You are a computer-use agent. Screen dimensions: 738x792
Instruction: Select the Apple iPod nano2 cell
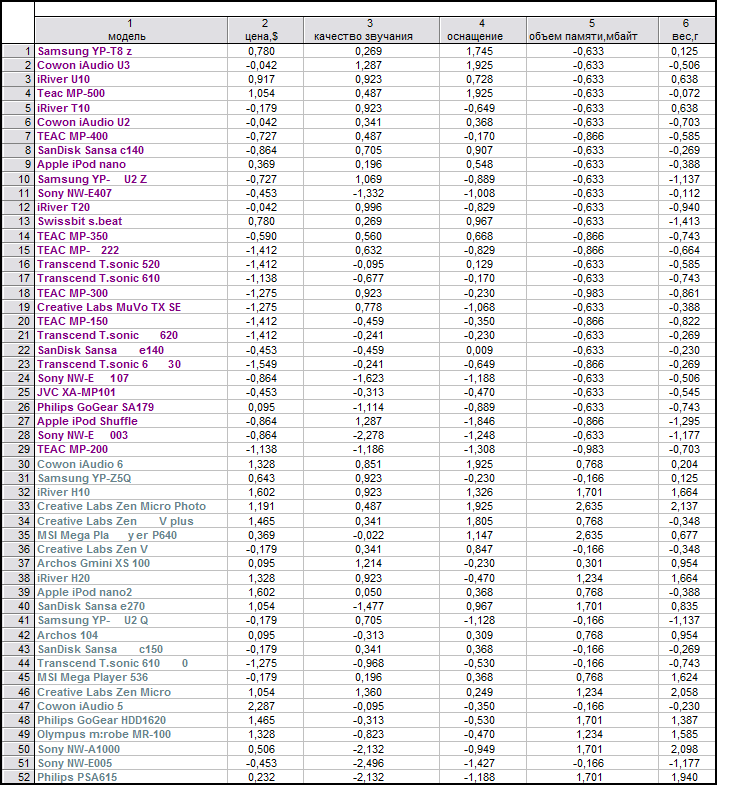131,592
